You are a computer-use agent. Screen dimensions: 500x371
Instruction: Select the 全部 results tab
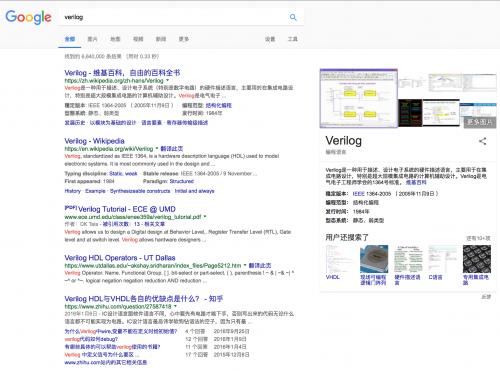[x=70, y=39]
